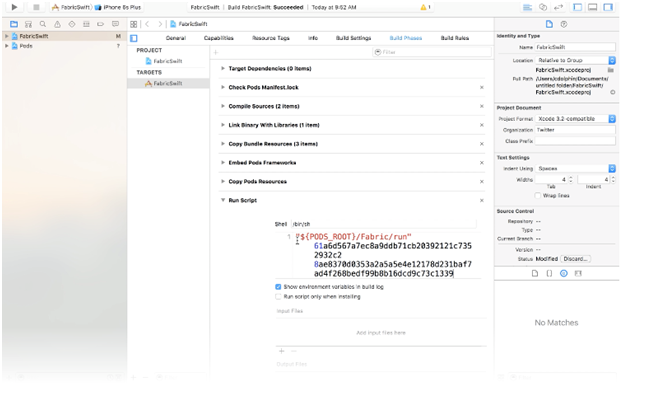Click the Discard source control button
This screenshot has height=395, width=646.
(576, 259)
